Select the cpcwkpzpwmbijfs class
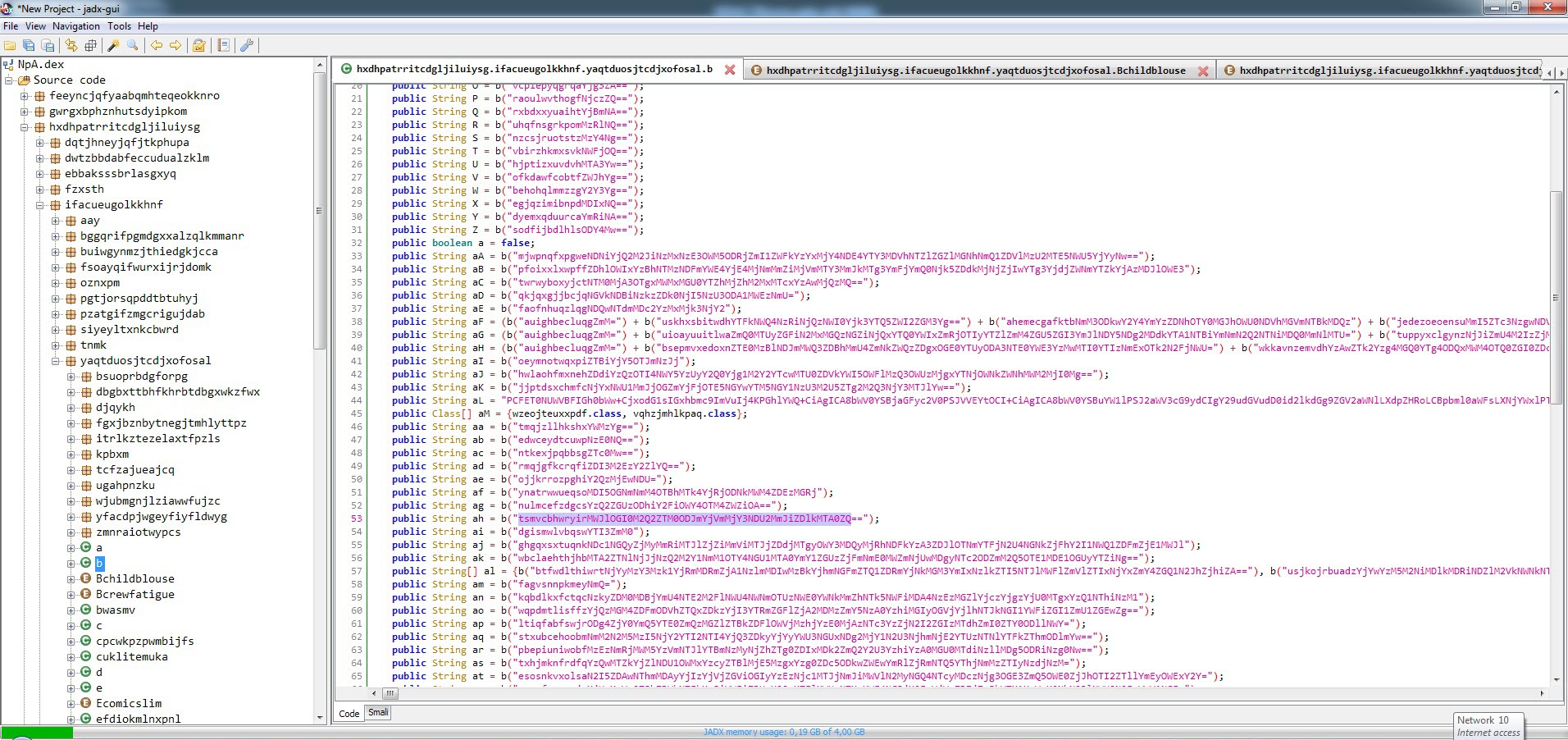The image size is (1568, 740). (x=145, y=642)
